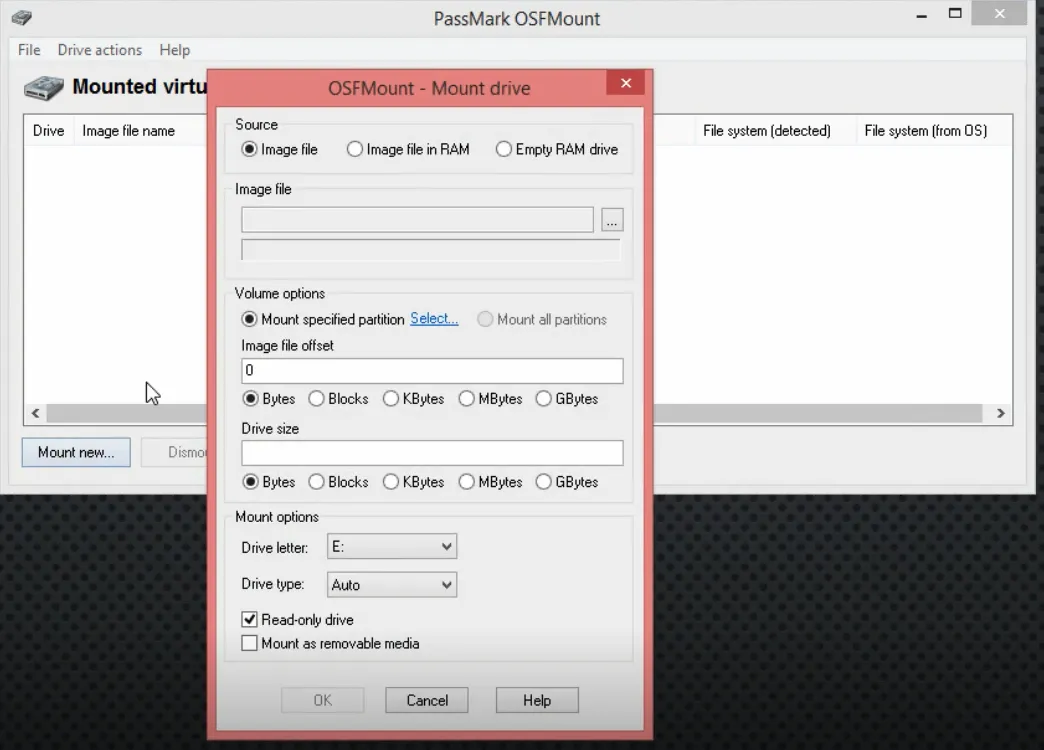Open the File menu
Image resolution: width=1044 pixels, height=750 pixels.
tap(29, 50)
